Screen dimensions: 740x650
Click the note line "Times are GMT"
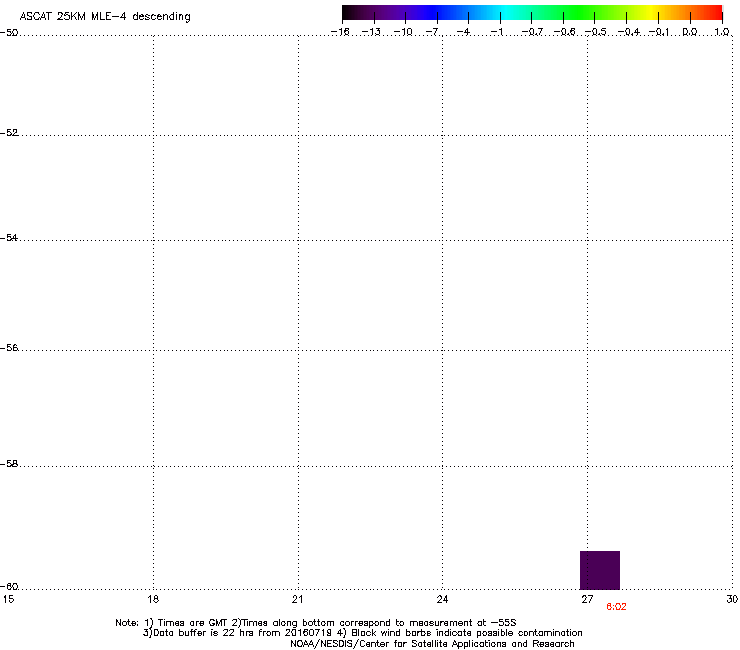(x=193, y=623)
